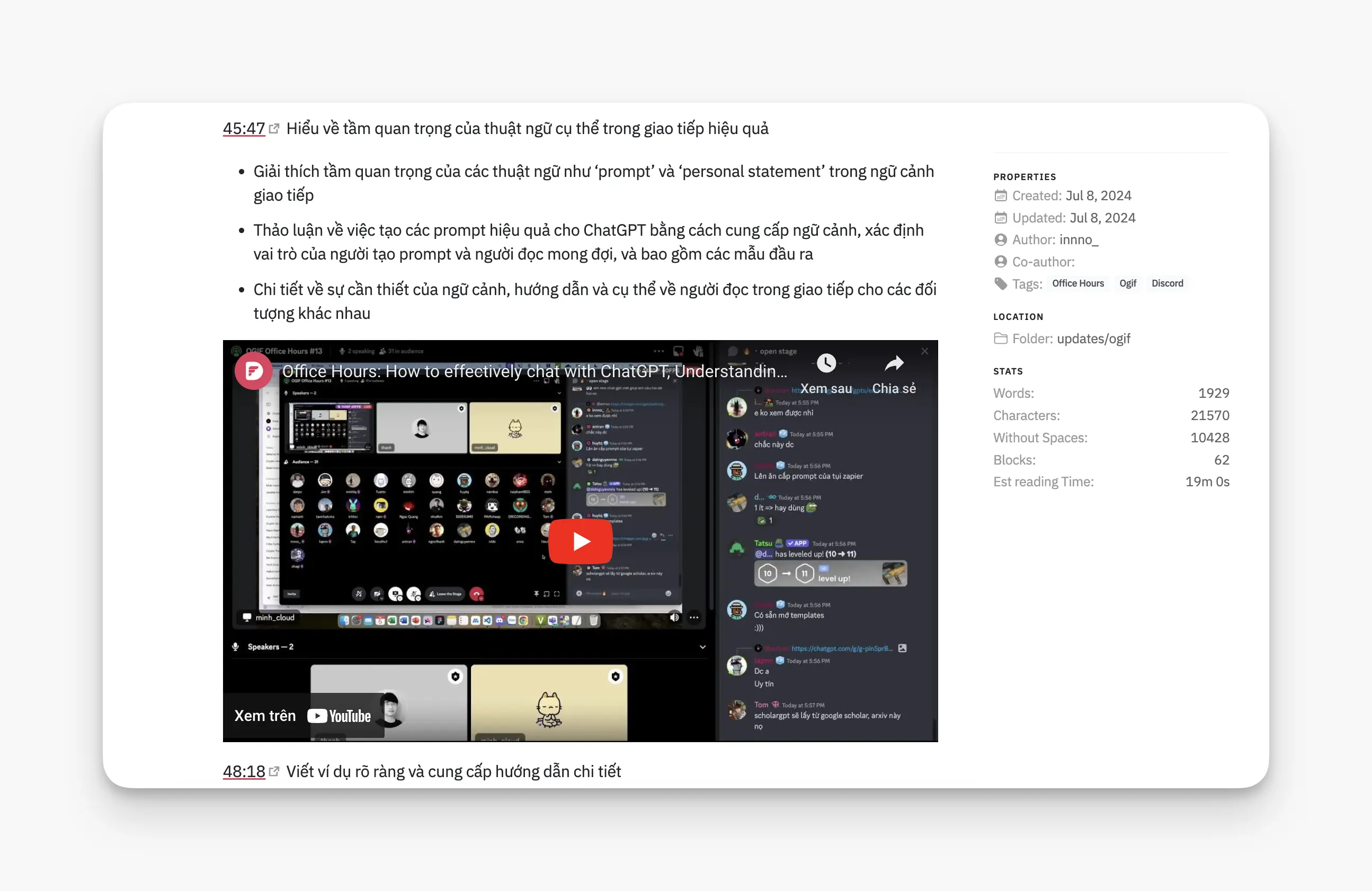The height and width of the screenshot is (891, 1372).
Task: Click the Words count value 1929
Action: [x=1214, y=393]
